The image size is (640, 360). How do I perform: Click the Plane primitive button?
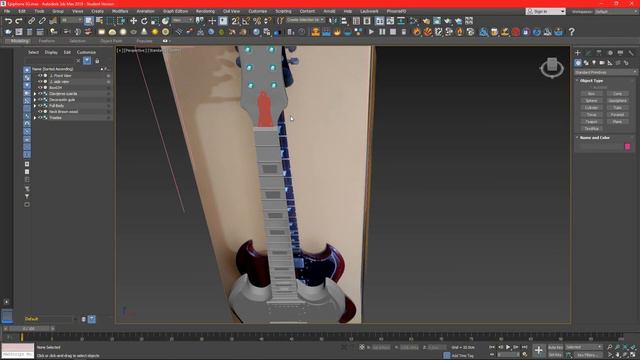[617, 122]
